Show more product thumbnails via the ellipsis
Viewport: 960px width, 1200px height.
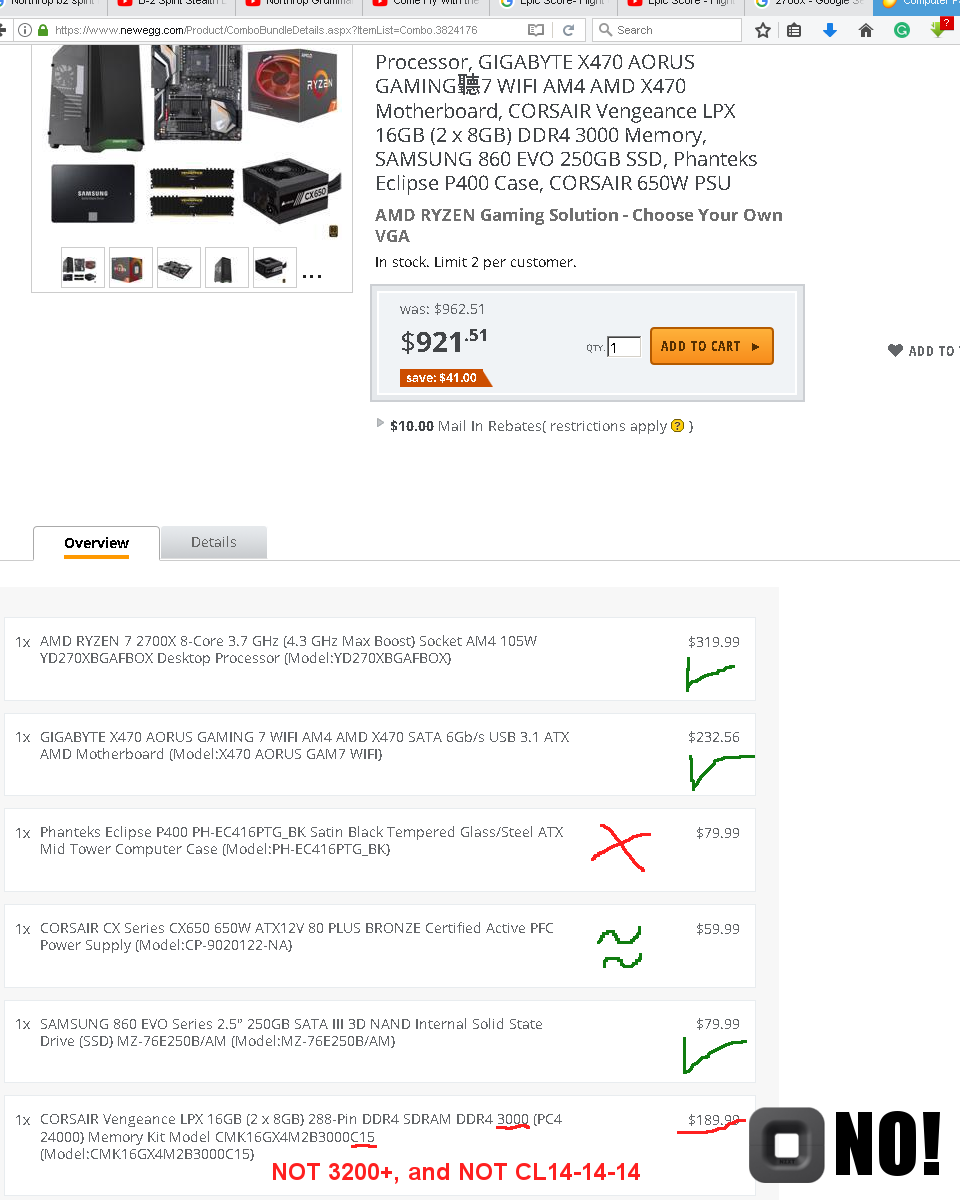point(312,274)
